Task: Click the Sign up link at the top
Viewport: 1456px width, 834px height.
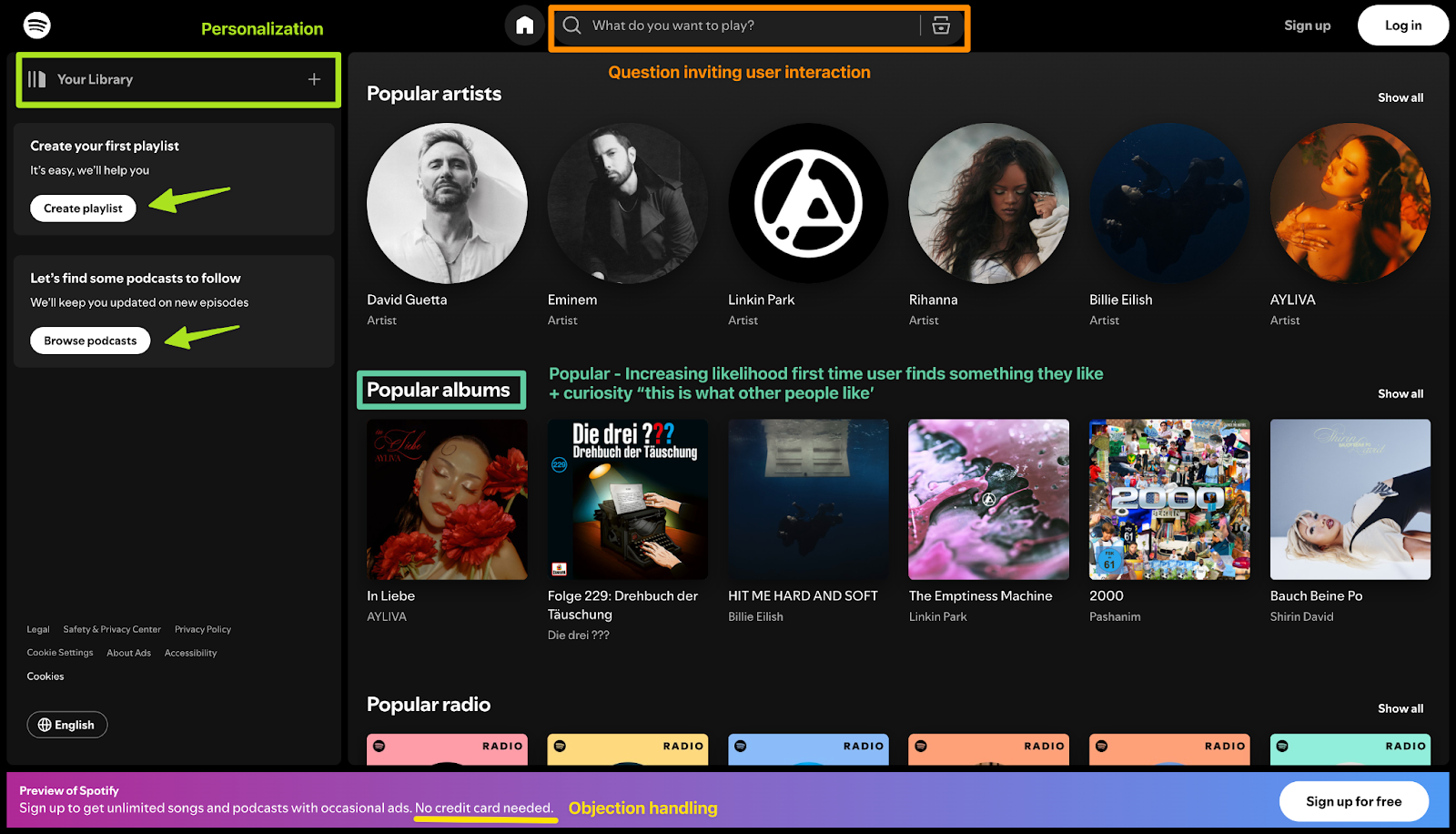Action: (x=1307, y=25)
